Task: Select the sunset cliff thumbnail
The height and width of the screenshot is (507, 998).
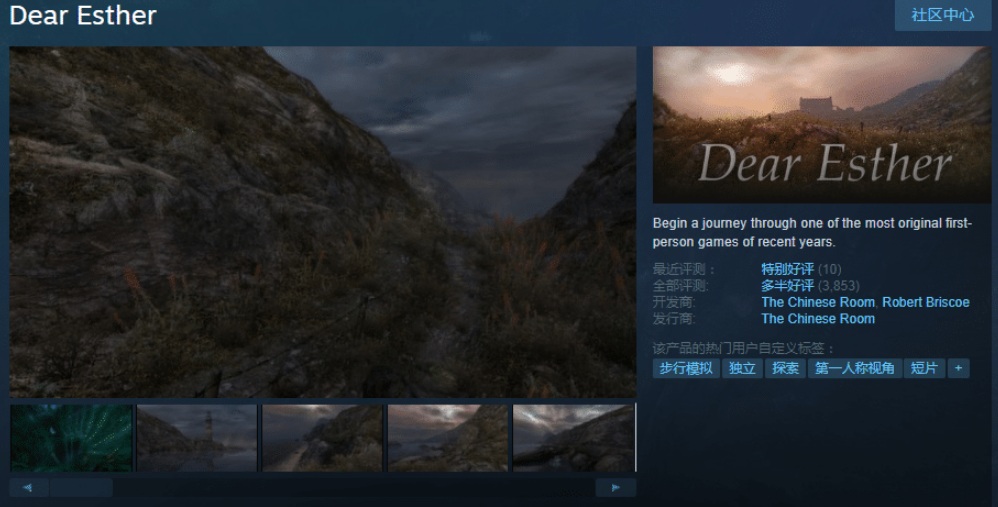Action: (x=447, y=438)
